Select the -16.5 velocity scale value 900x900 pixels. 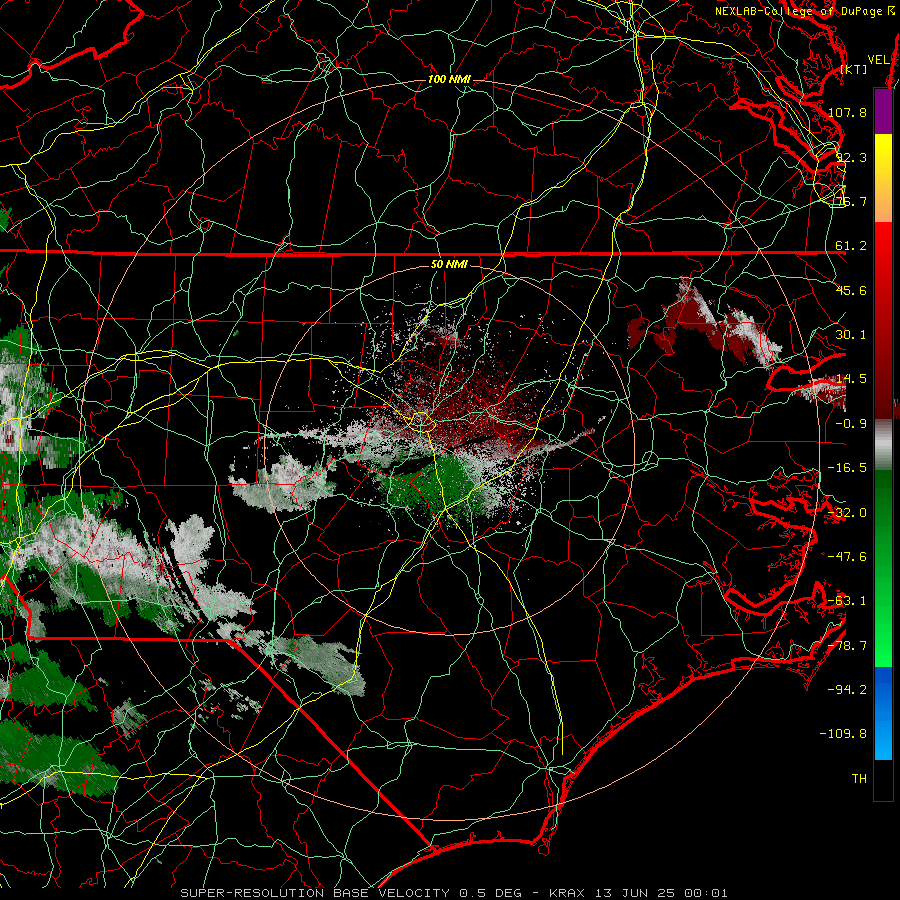(847, 468)
